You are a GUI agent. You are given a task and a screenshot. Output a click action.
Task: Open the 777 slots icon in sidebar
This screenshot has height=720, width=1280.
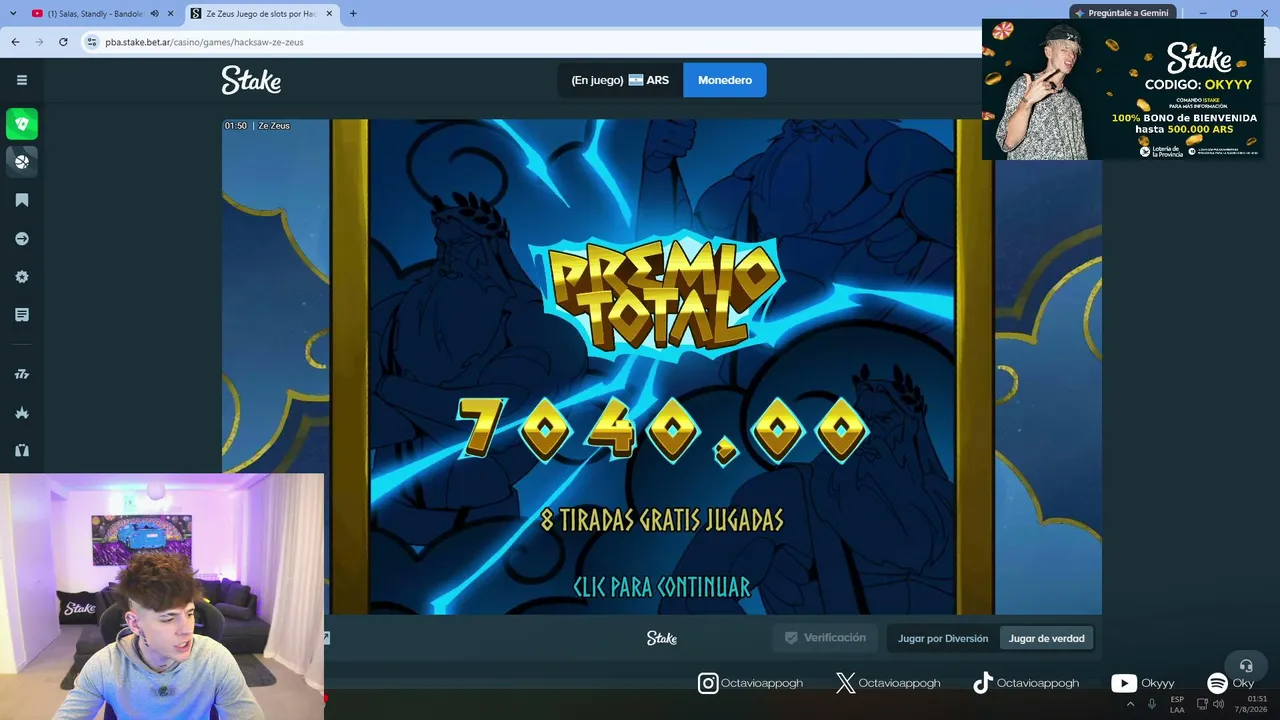click(x=22, y=374)
